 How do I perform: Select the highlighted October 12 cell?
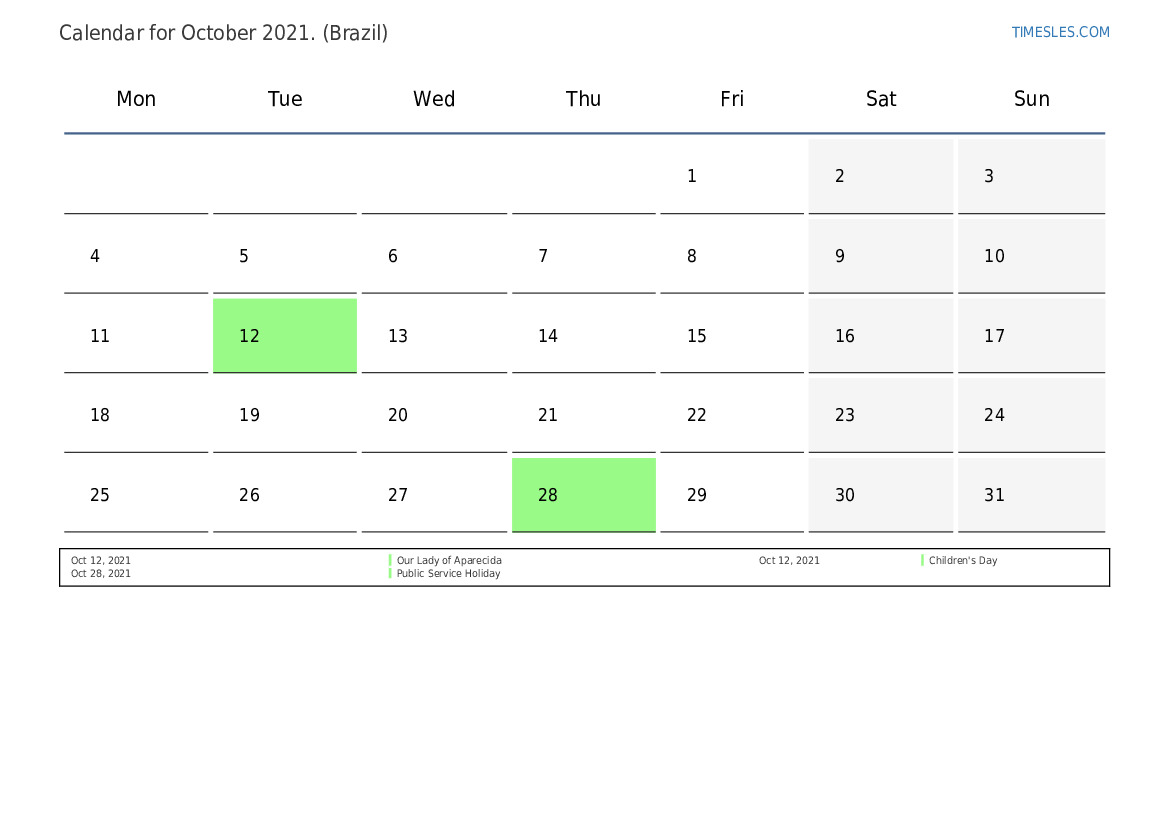[x=285, y=336]
